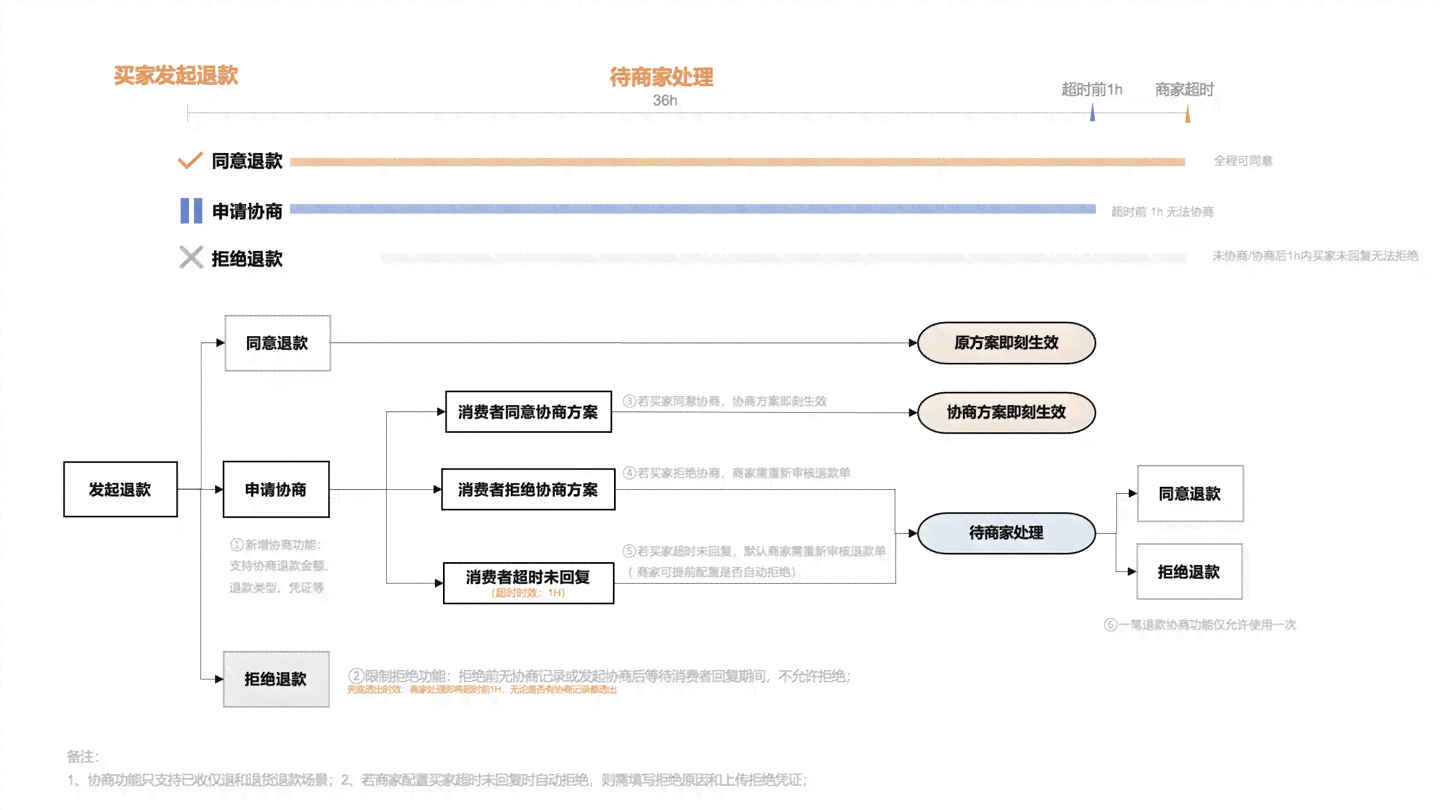
Task: Click the 拒绝退款 legend label beside the X
Action: [247, 258]
